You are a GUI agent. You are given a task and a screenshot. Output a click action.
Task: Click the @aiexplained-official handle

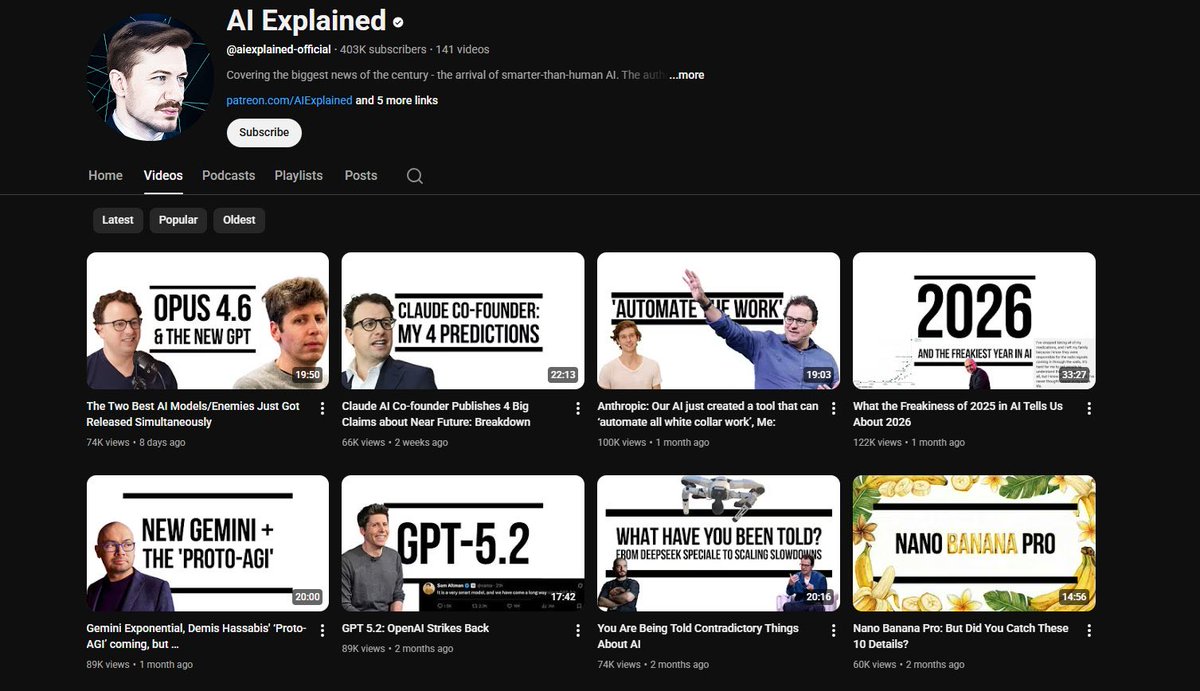click(x=279, y=49)
